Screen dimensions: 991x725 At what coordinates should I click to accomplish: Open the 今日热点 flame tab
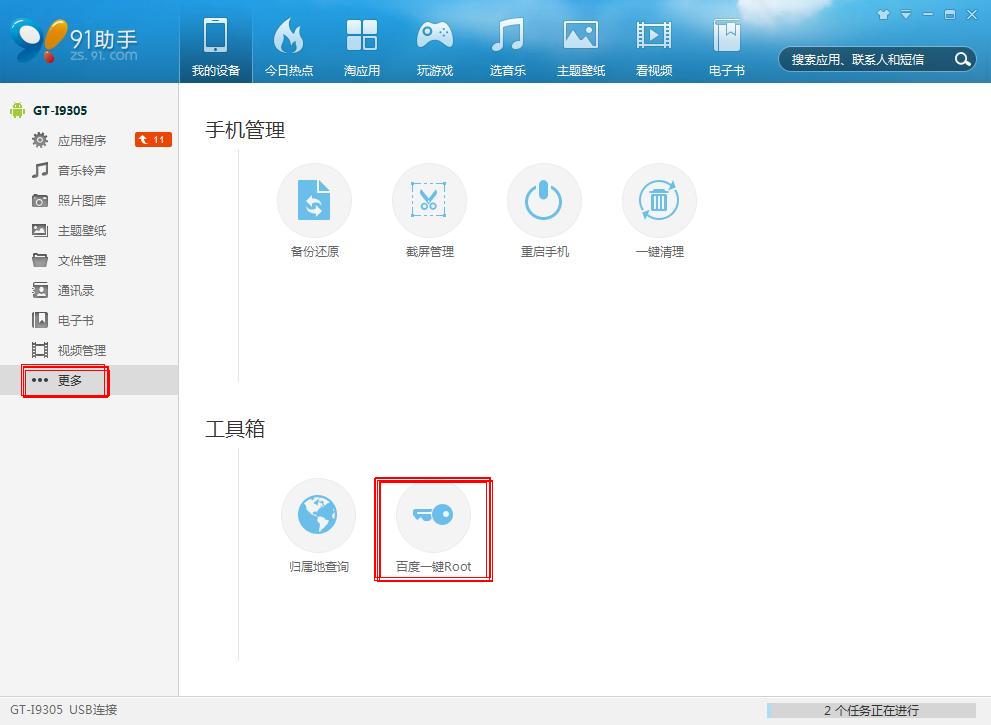point(289,47)
